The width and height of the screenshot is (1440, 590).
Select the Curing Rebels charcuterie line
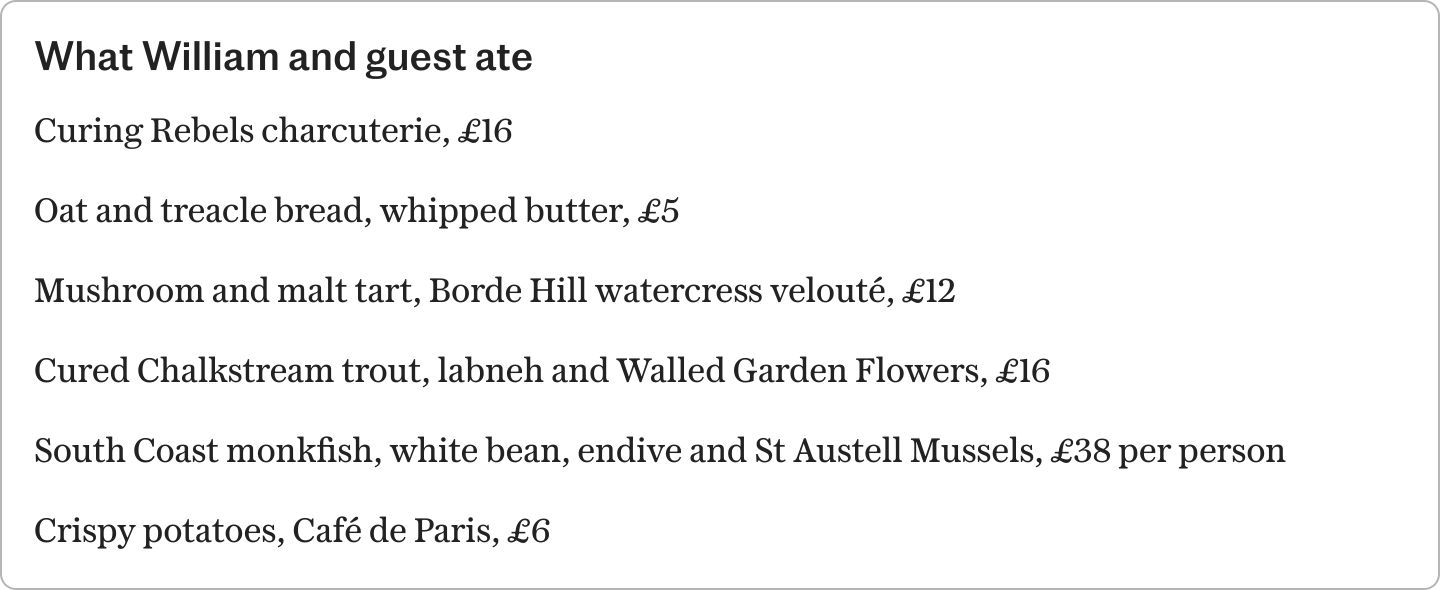[x=273, y=131]
